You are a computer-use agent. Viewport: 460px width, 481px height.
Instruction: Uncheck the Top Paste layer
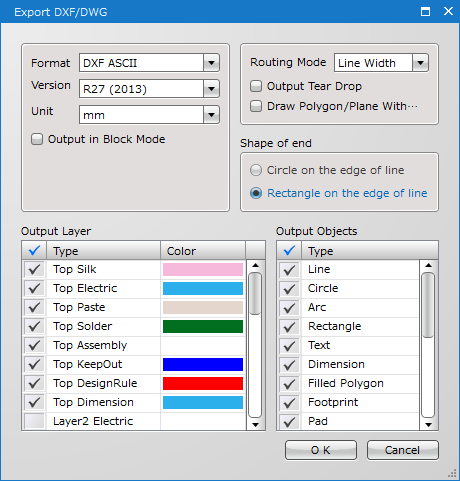pyautogui.click(x=34, y=307)
